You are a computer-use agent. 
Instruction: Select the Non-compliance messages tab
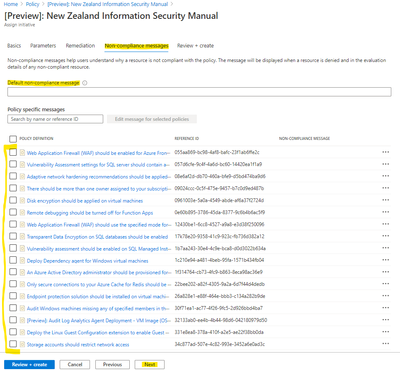click(x=137, y=46)
